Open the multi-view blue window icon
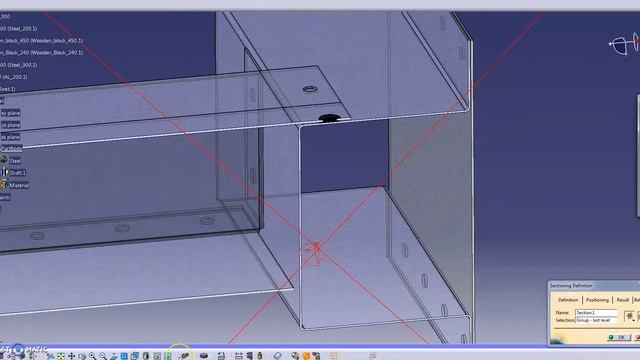640x360 pixels. pos(124,356)
